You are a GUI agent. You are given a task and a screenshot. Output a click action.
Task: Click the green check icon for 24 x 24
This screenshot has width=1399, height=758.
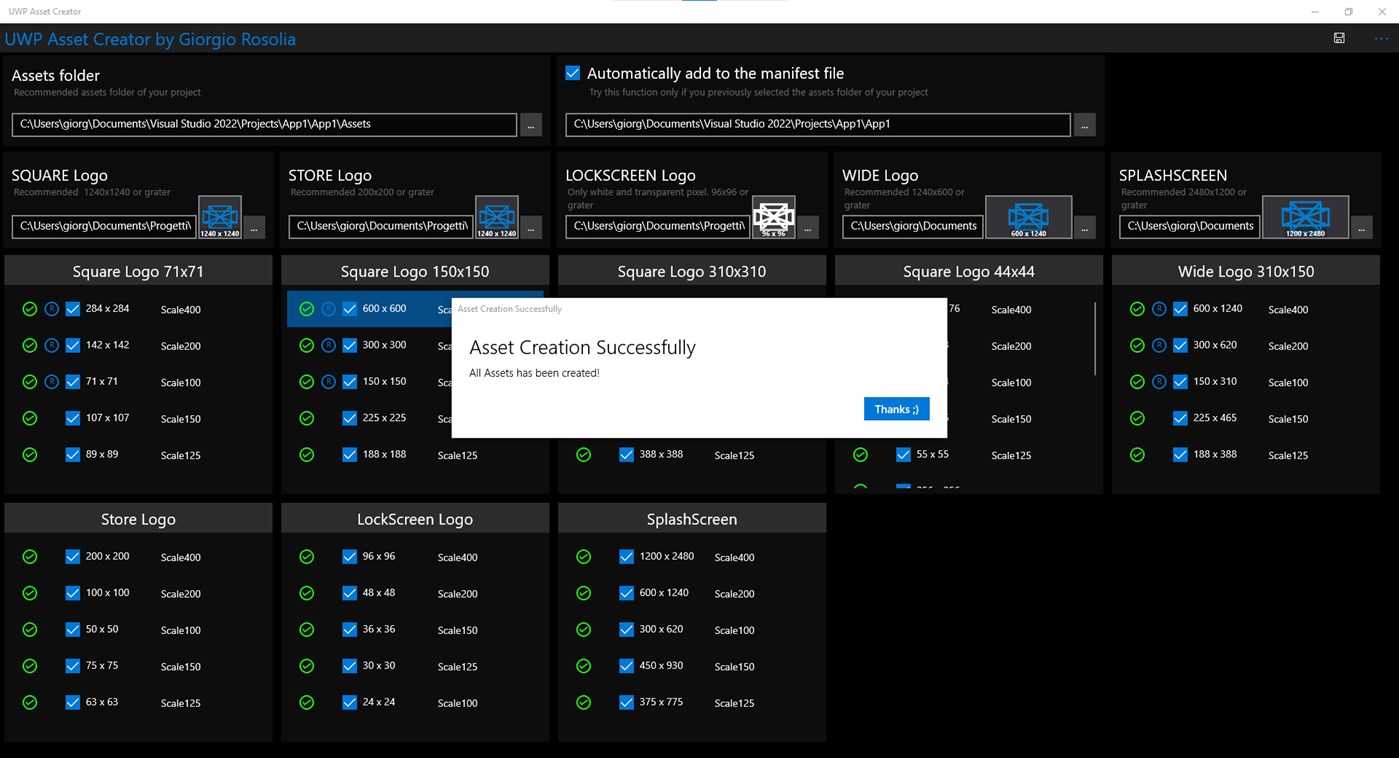(x=307, y=702)
